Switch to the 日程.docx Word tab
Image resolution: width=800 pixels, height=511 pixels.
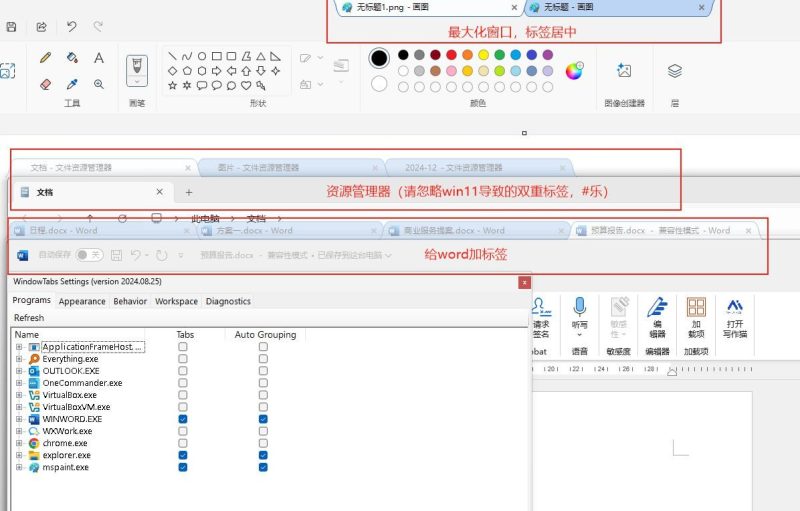[102, 231]
